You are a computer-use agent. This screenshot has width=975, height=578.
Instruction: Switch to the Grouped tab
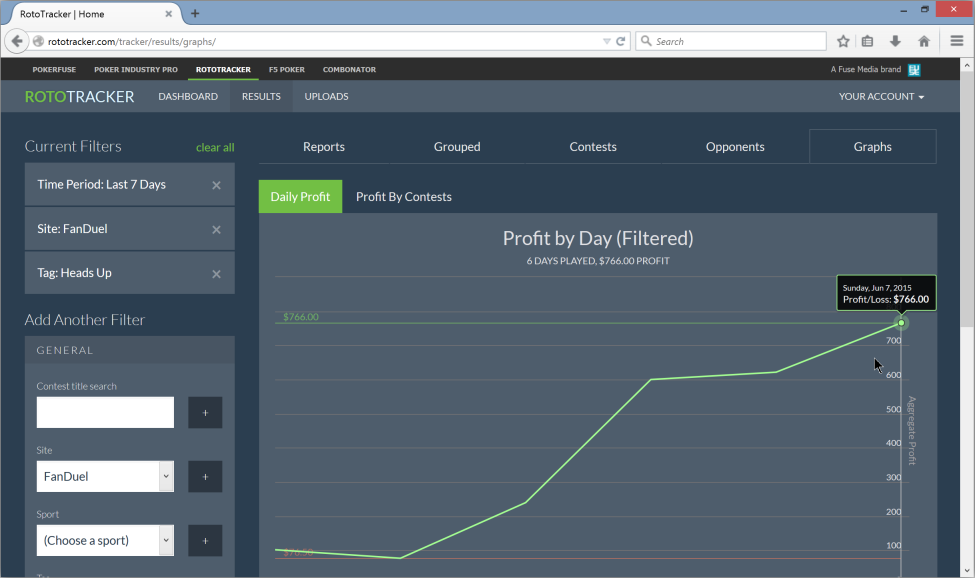pyautogui.click(x=457, y=147)
